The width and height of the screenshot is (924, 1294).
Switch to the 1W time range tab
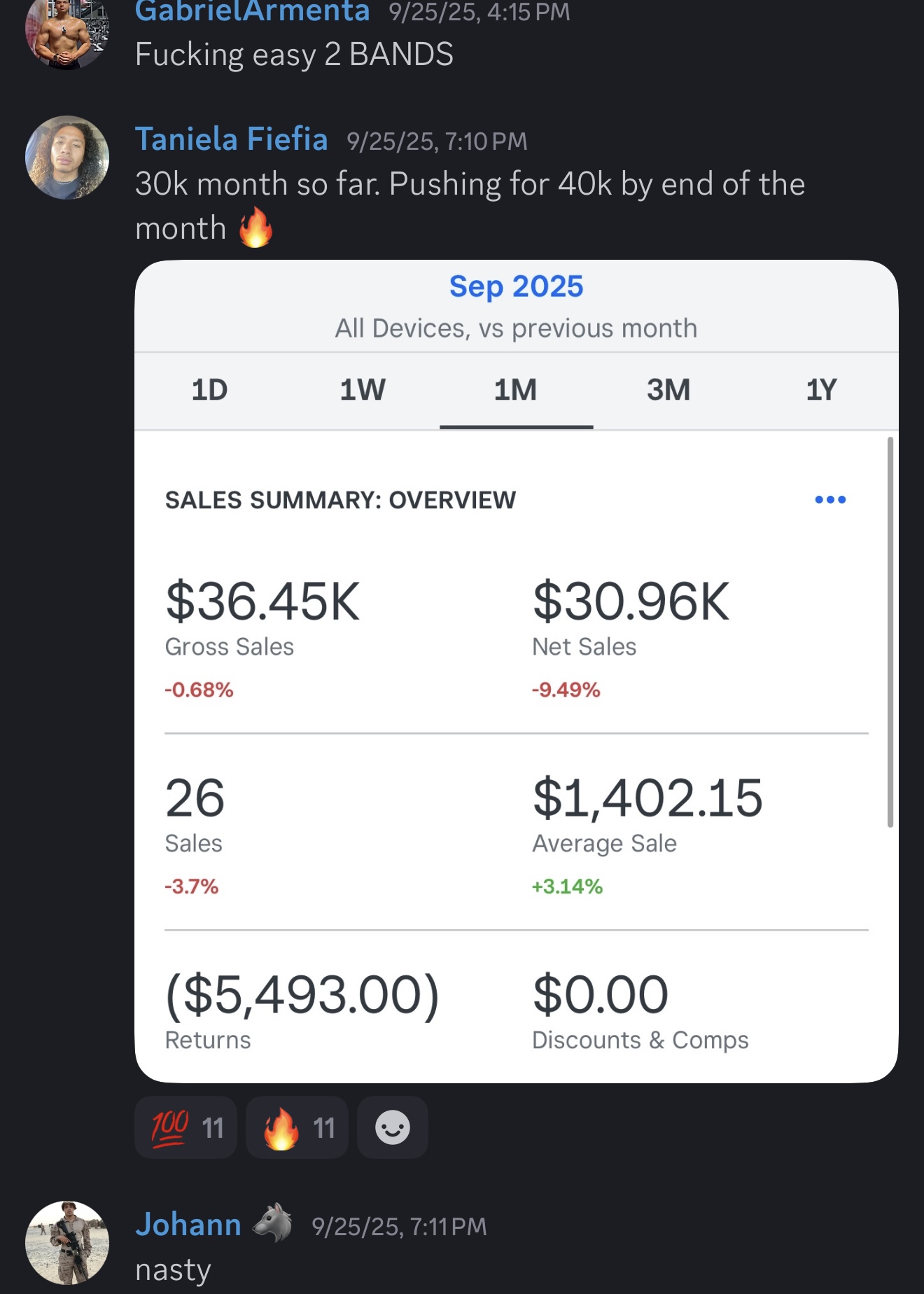(x=363, y=390)
